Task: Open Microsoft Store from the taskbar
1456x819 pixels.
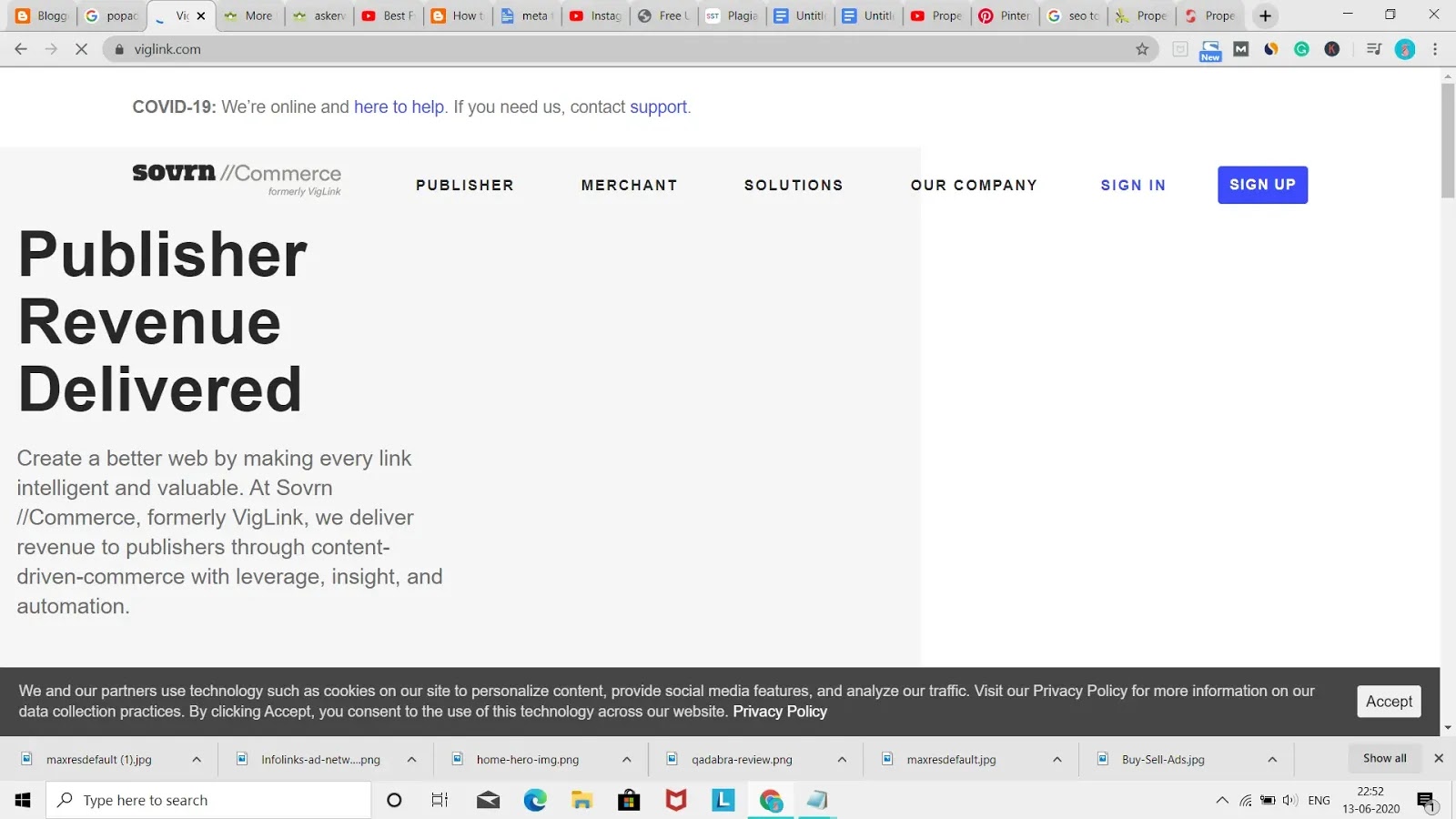Action: pos(629,800)
